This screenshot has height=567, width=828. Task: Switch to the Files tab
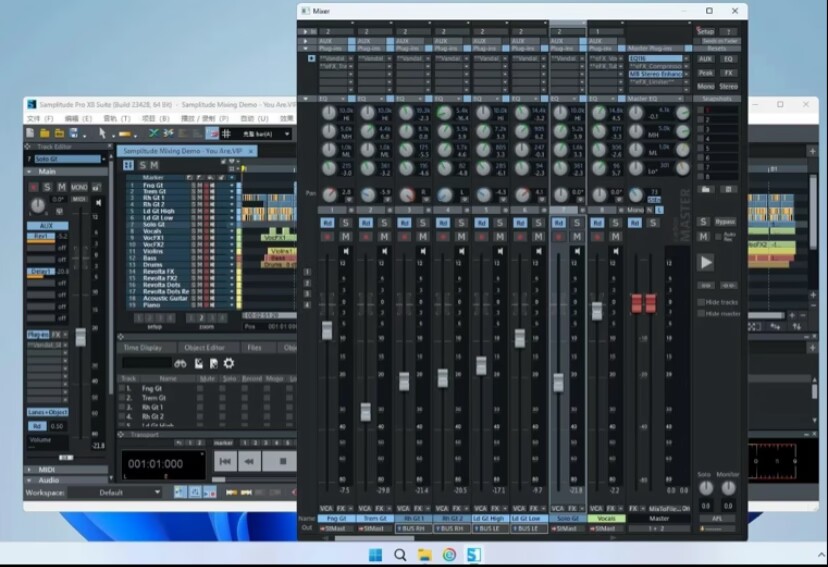click(x=255, y=347)
